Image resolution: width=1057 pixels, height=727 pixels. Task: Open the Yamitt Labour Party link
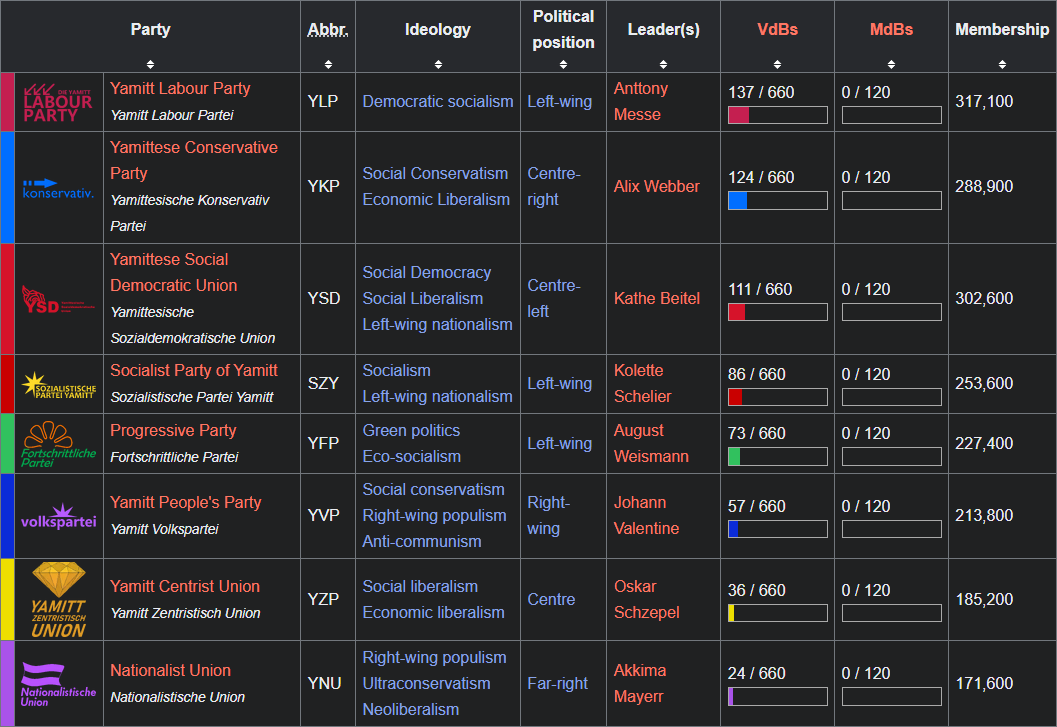tap(180, 88)
